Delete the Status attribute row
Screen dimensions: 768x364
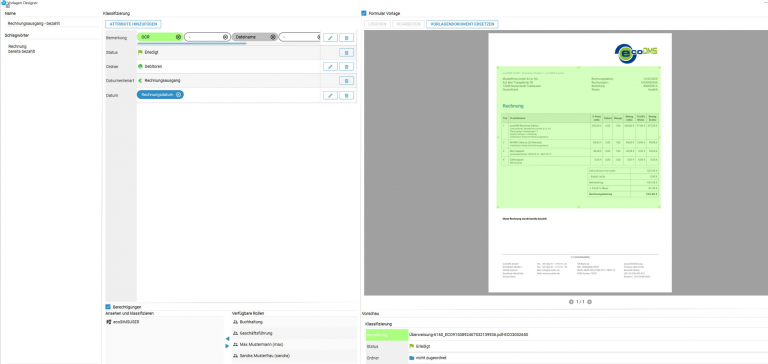346,52
